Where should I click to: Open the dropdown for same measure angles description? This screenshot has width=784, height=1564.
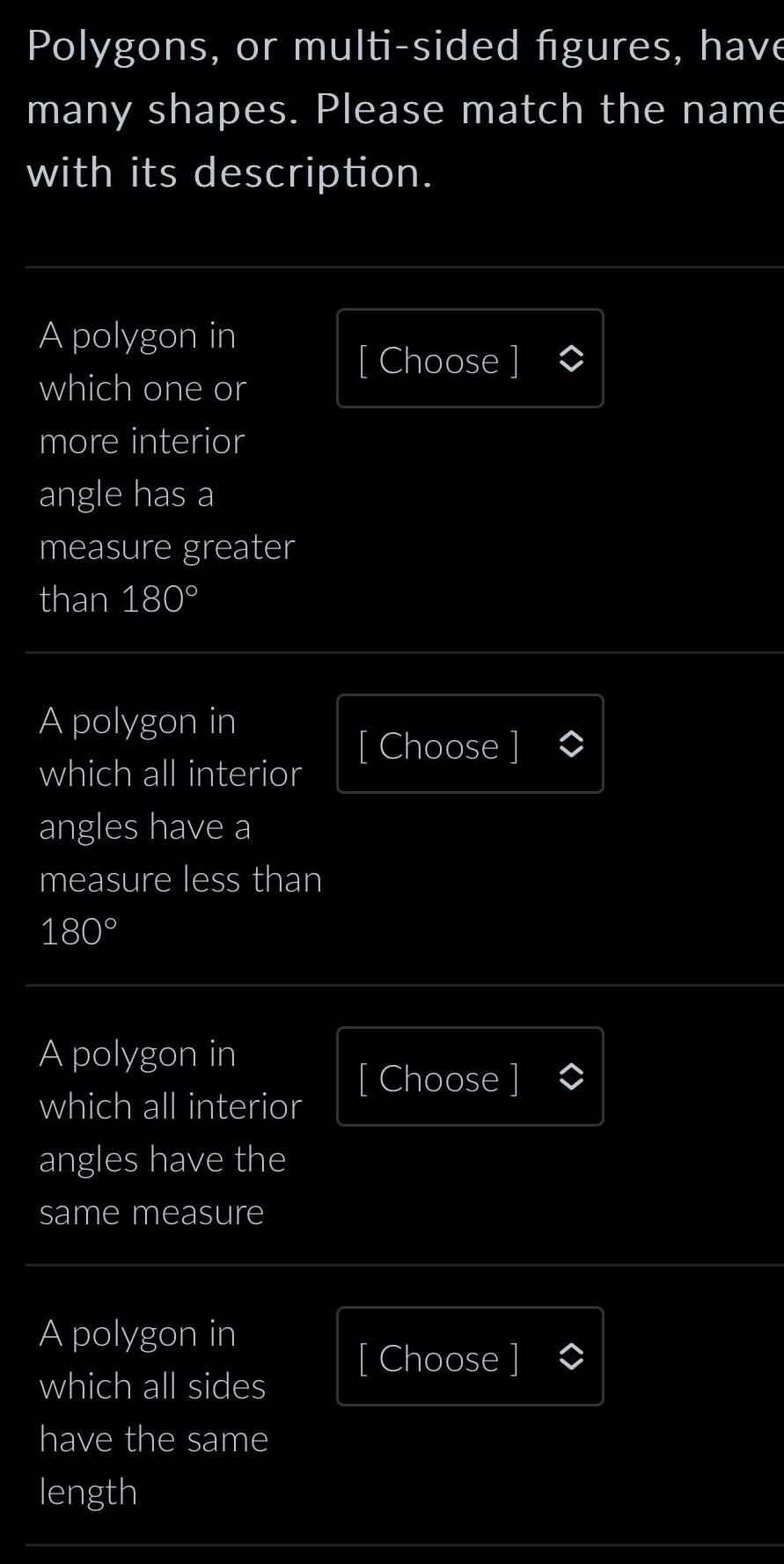469,1076
